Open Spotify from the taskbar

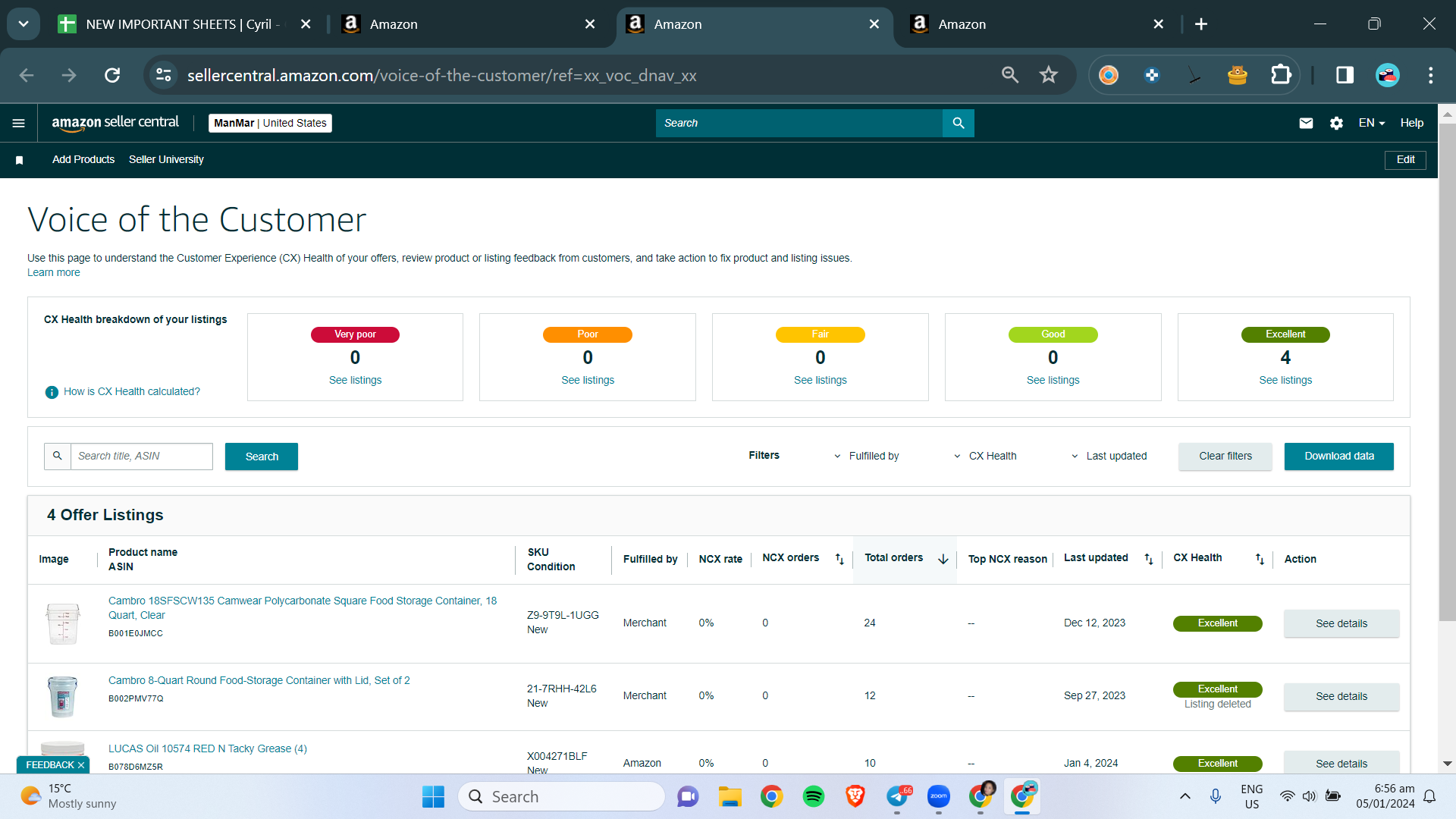tap(814, 796)
